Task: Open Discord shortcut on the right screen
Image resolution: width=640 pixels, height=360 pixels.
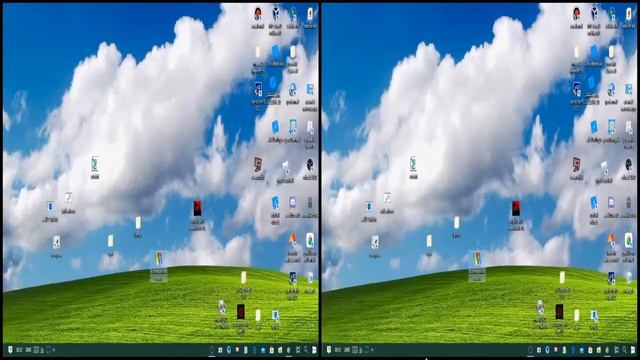Action: coord(611,203)
